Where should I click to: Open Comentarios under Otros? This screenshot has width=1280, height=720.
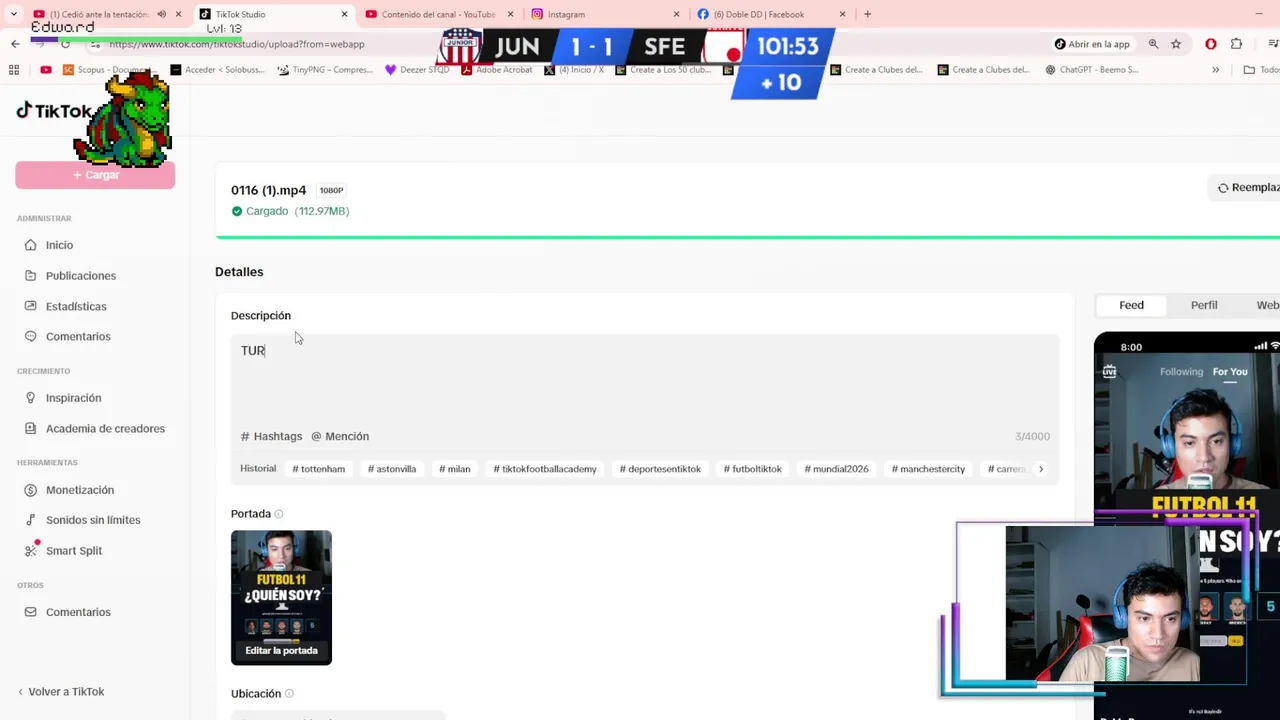[x=78, y=612]
